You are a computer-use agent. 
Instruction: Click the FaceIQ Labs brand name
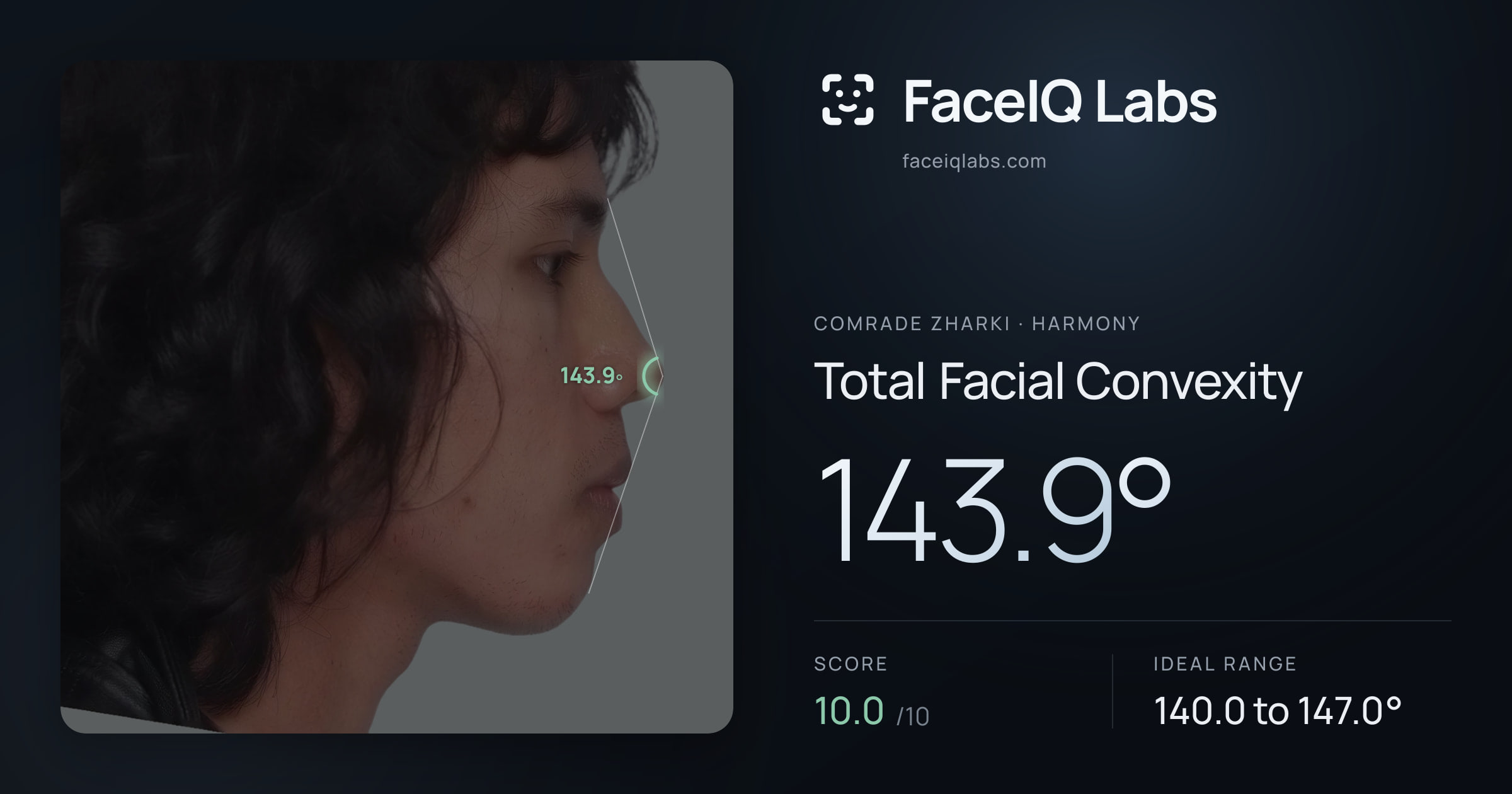1060,101
